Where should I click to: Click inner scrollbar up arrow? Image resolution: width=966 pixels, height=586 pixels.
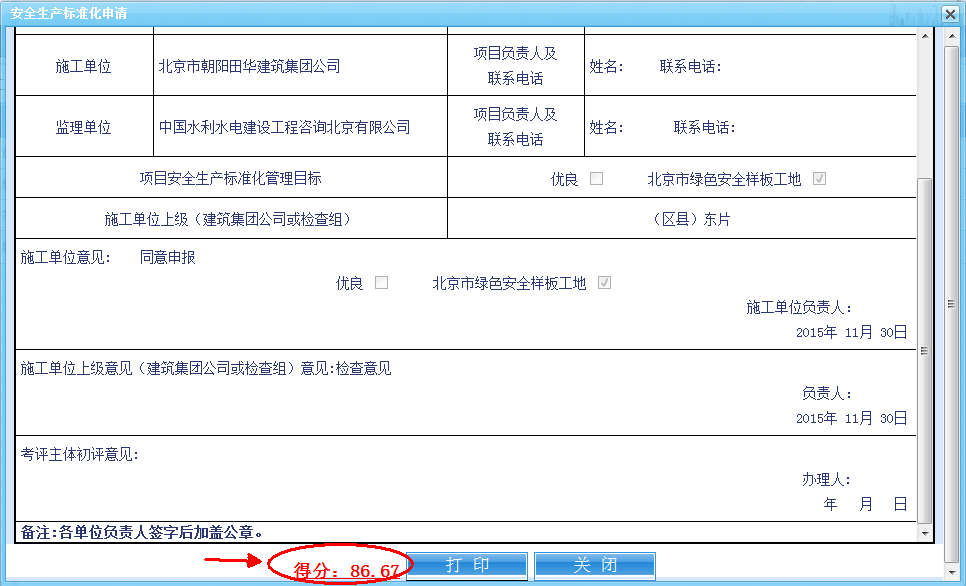924,36
